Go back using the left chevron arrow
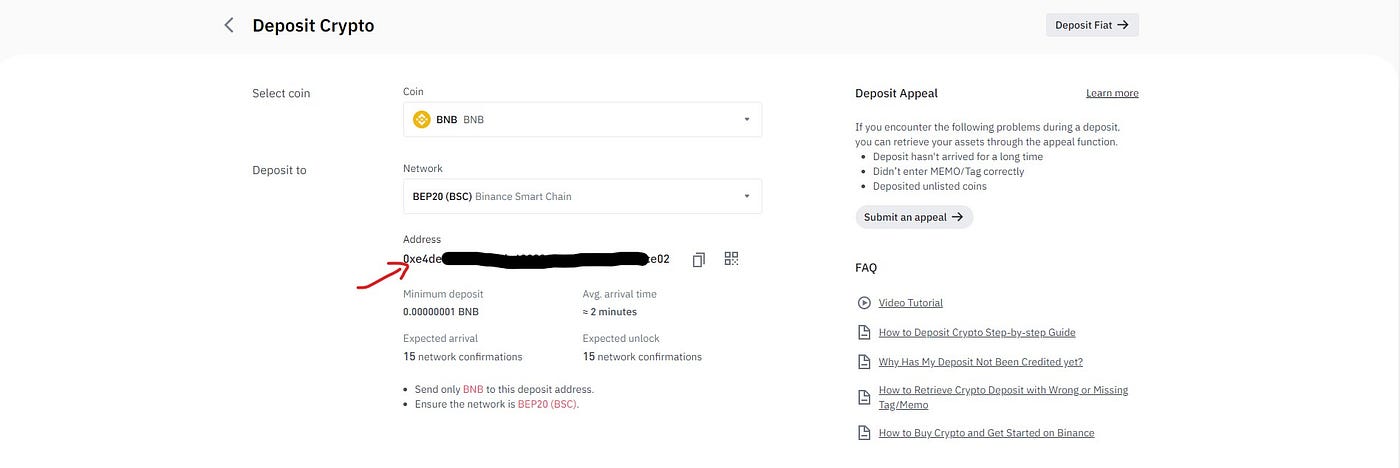Screen dimensions: 1400x468 point(229,25)
